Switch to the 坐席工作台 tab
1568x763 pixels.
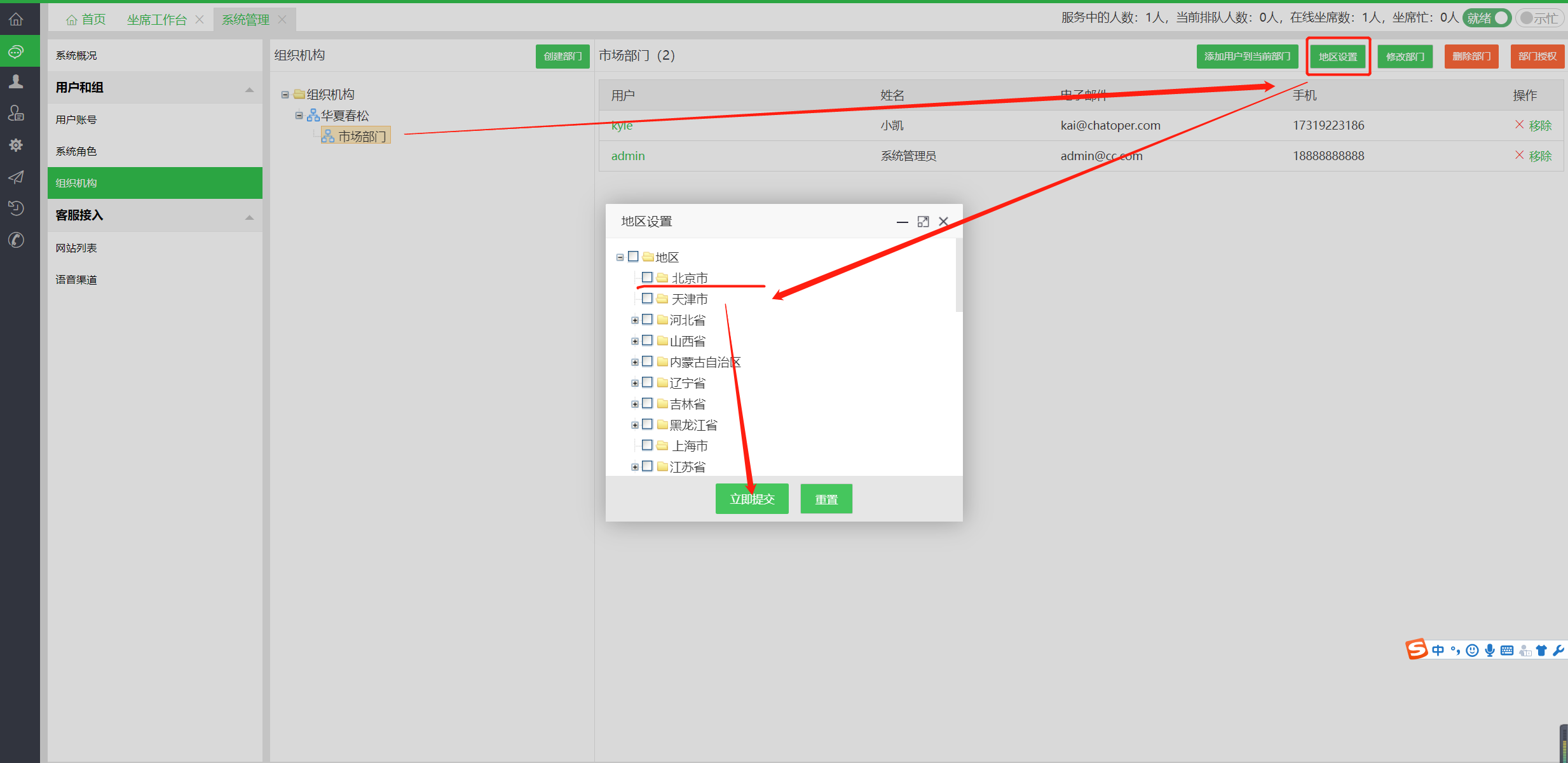(x=156, y=20)
